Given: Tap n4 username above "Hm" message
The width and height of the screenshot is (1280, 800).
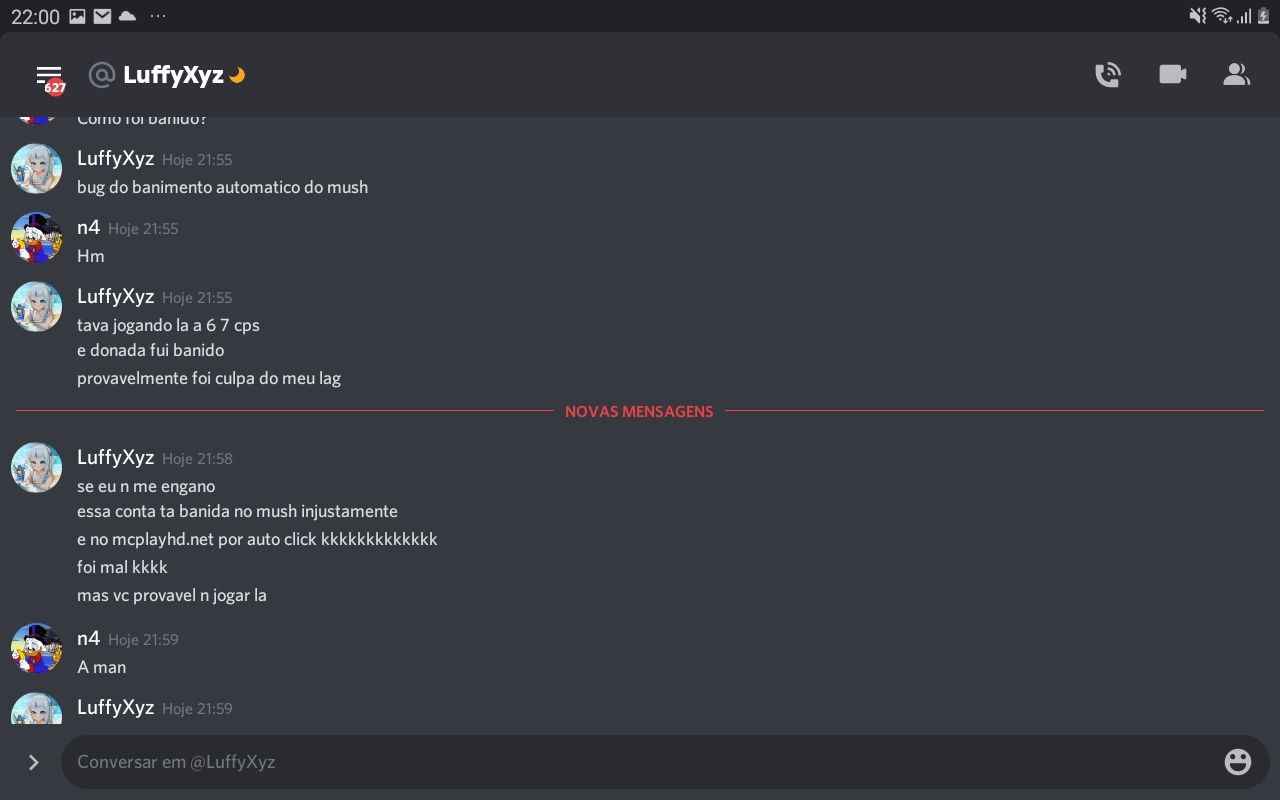Looking at the screenshot, I should 88,228.
